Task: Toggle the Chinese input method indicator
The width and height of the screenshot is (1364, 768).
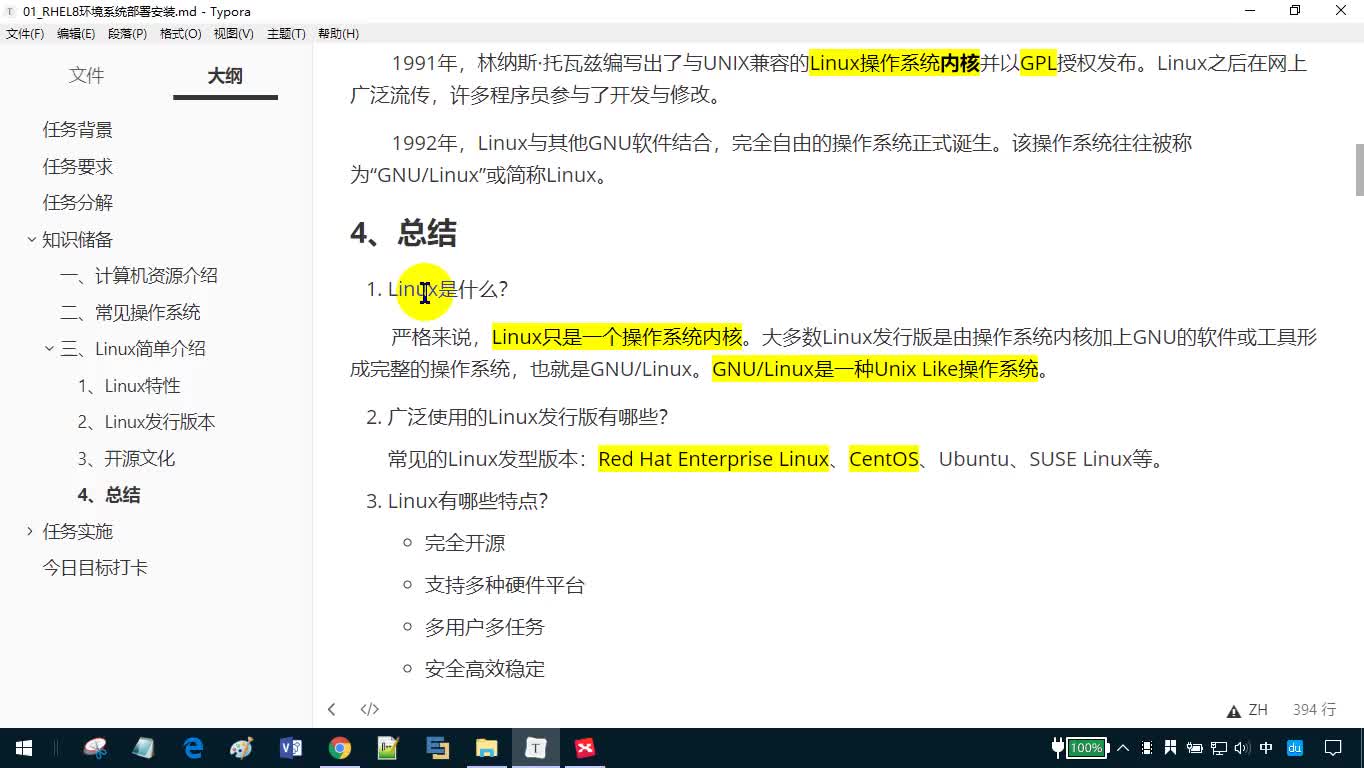Action: (x=1267, y=748)
